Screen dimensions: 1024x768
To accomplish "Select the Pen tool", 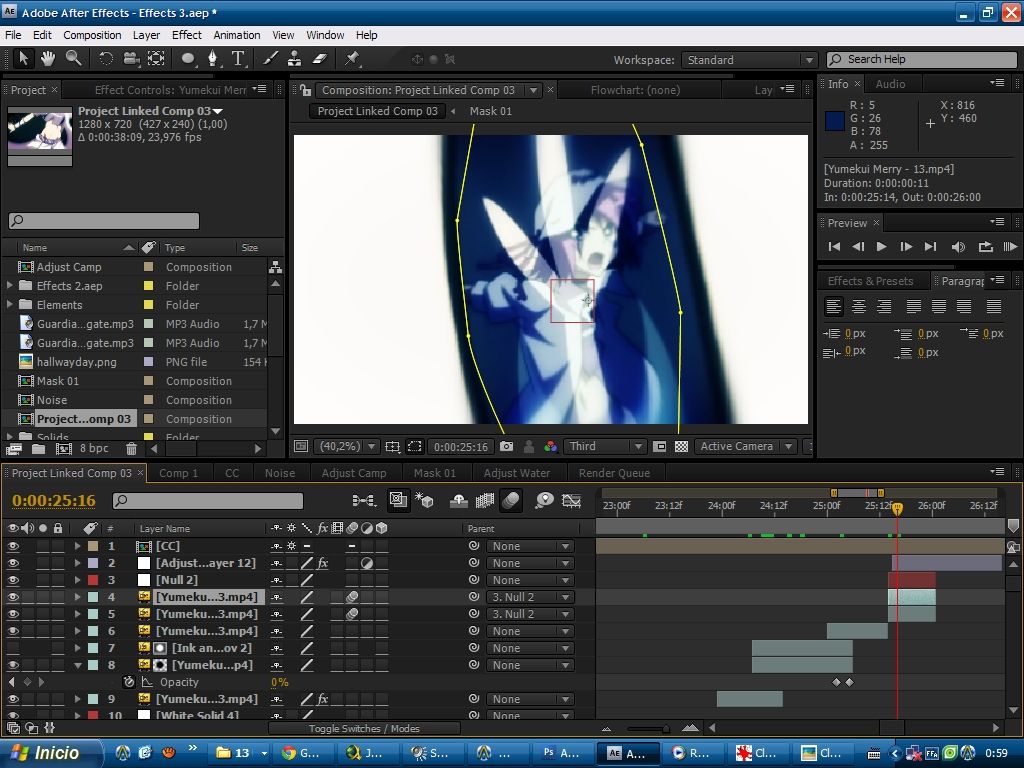I will click(212, 59).
